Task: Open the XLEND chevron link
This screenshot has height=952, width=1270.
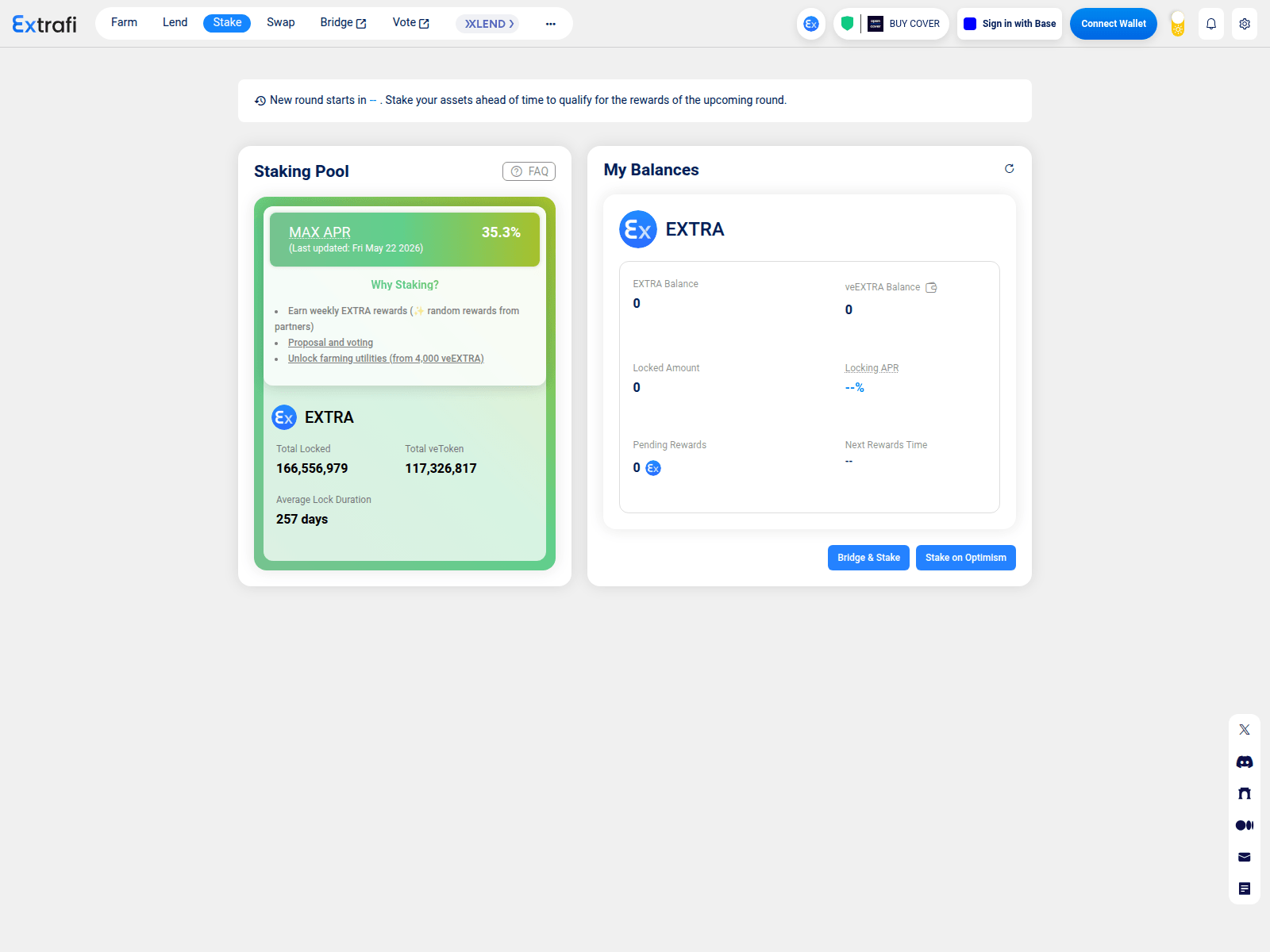Action: (x=487, y=24)
